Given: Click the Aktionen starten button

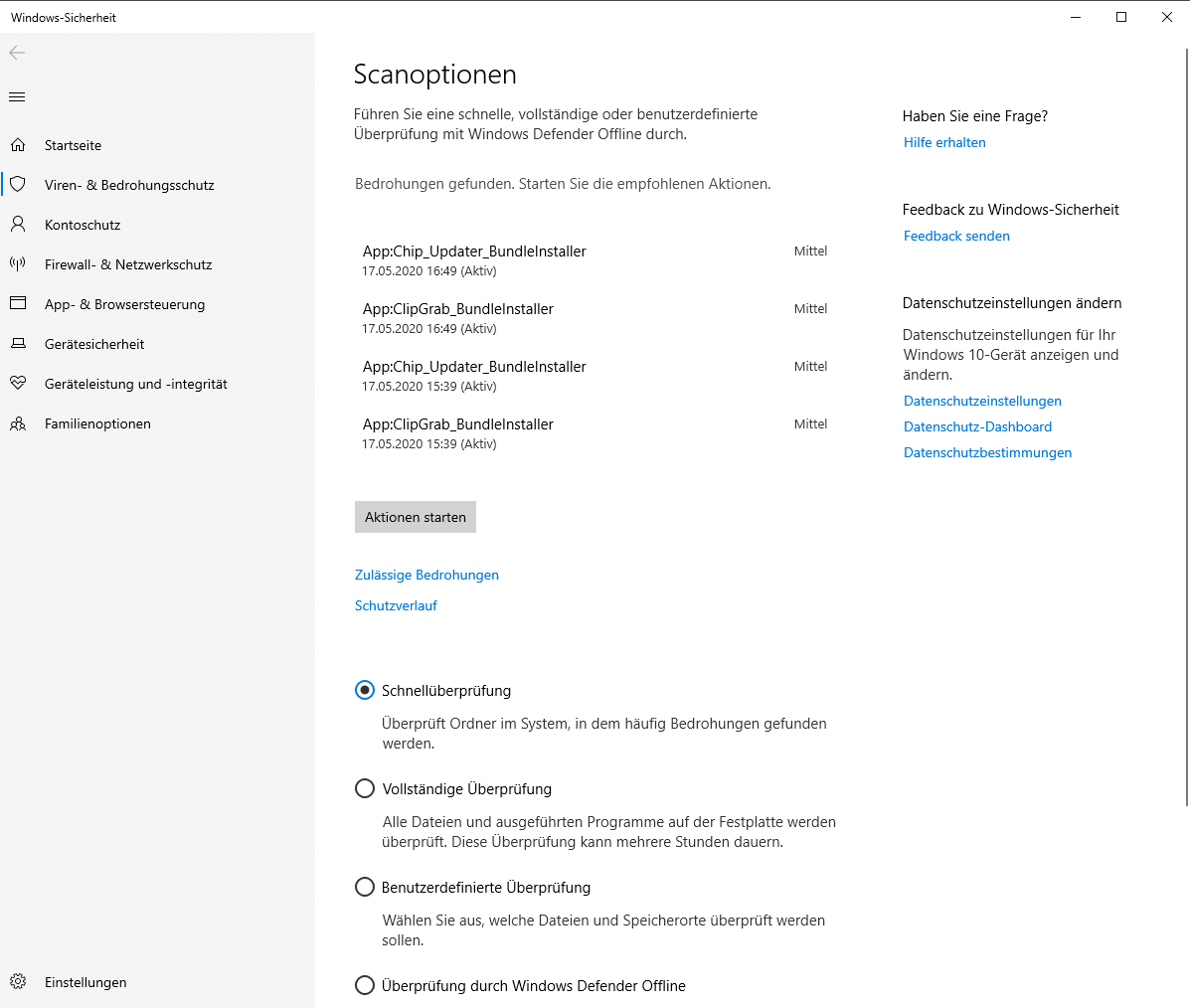Looking at the screenshot, I should pyautogui.click(x=416, y=517).
